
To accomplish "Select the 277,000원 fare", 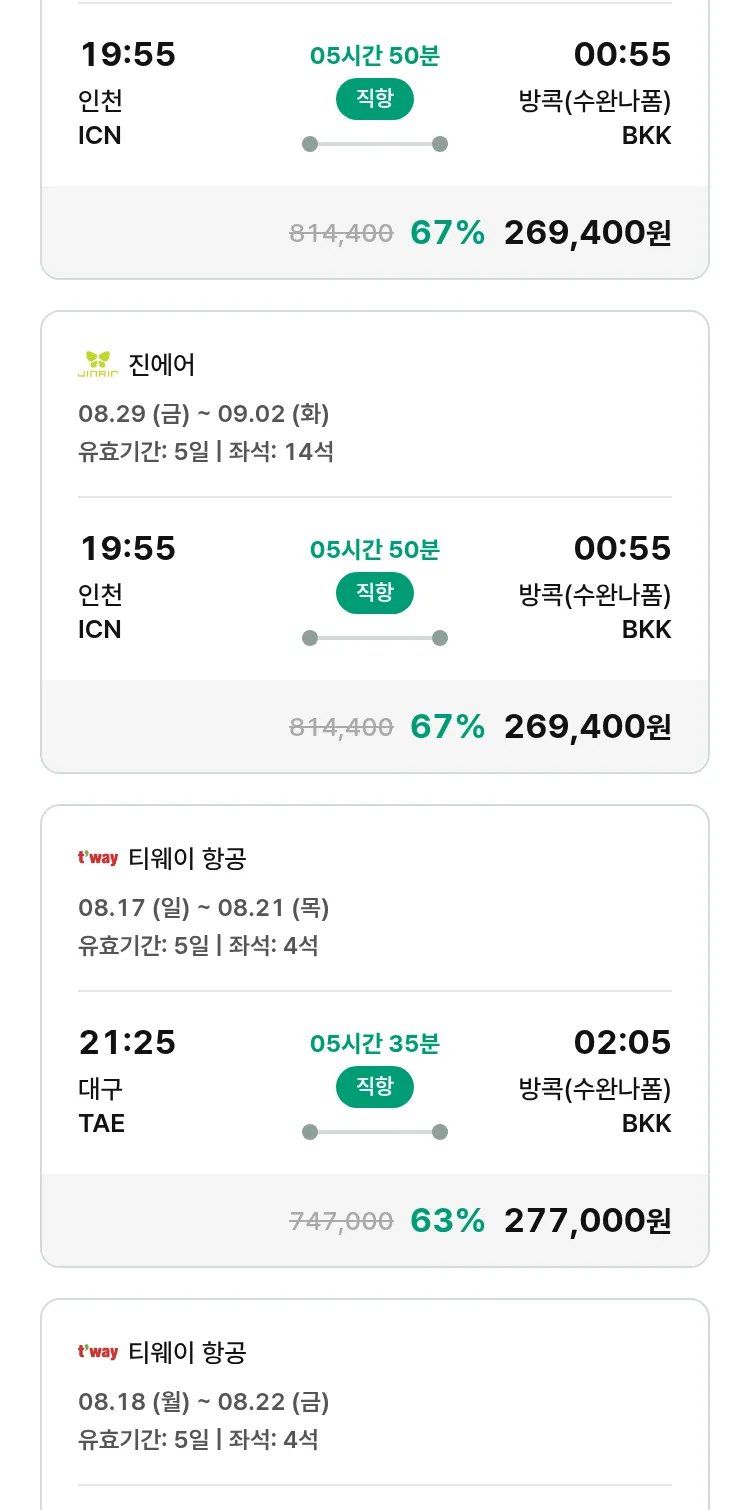I will tap(587, 1220).
